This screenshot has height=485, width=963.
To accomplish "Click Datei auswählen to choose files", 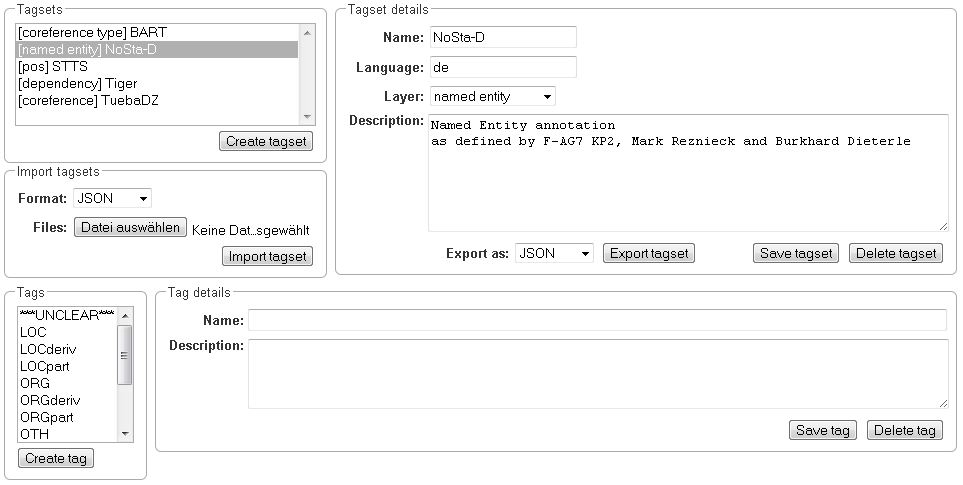I will (130, 227).
